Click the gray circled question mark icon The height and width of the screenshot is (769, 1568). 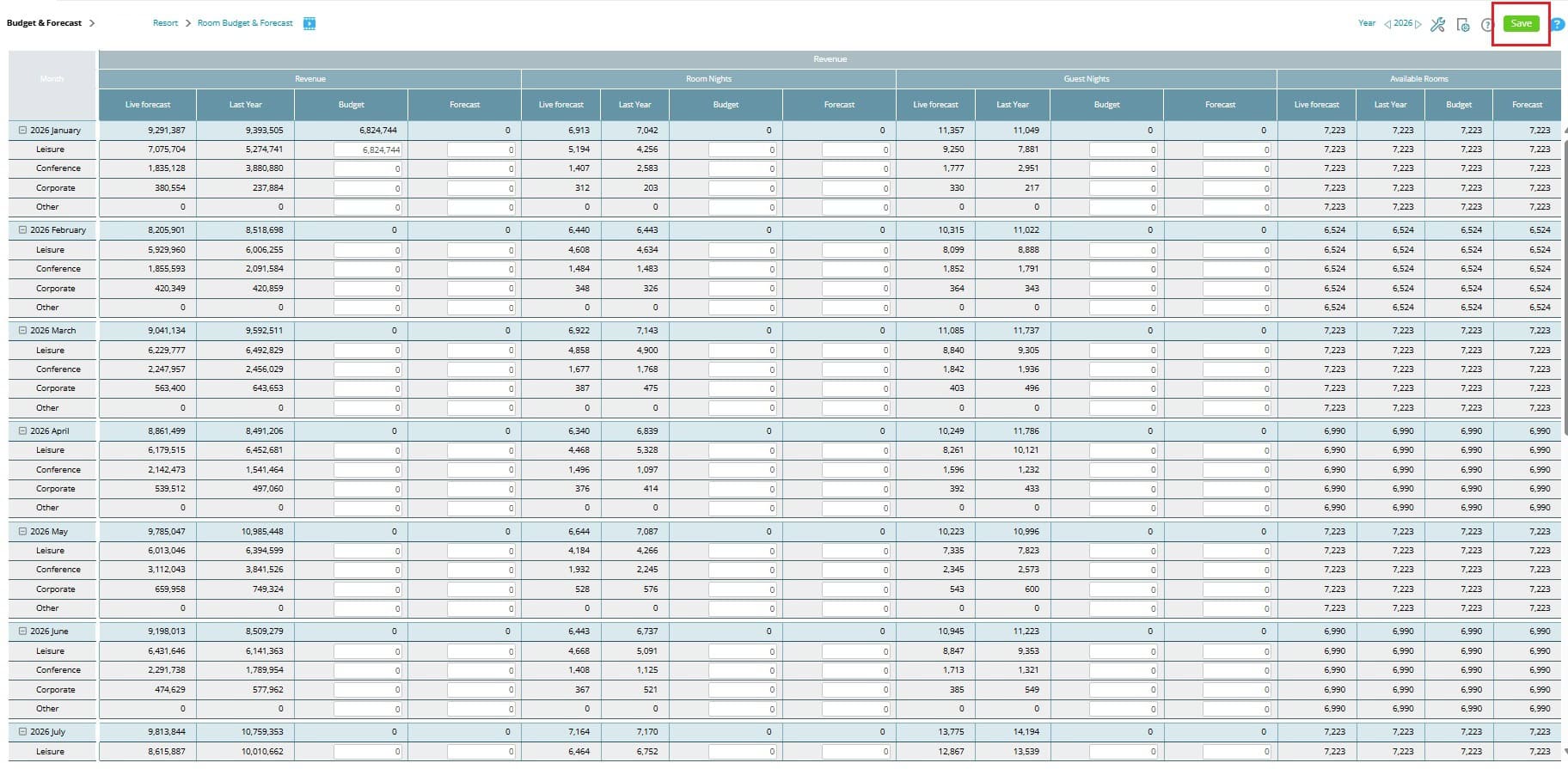click(x=1487, y=24)
